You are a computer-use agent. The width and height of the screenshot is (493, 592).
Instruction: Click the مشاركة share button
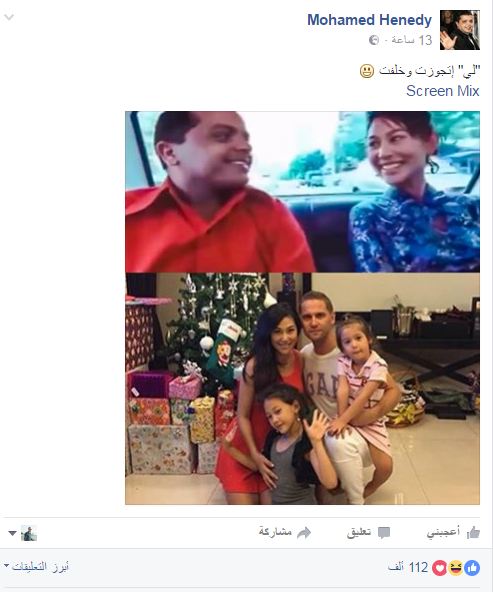(x=275, y=532)
